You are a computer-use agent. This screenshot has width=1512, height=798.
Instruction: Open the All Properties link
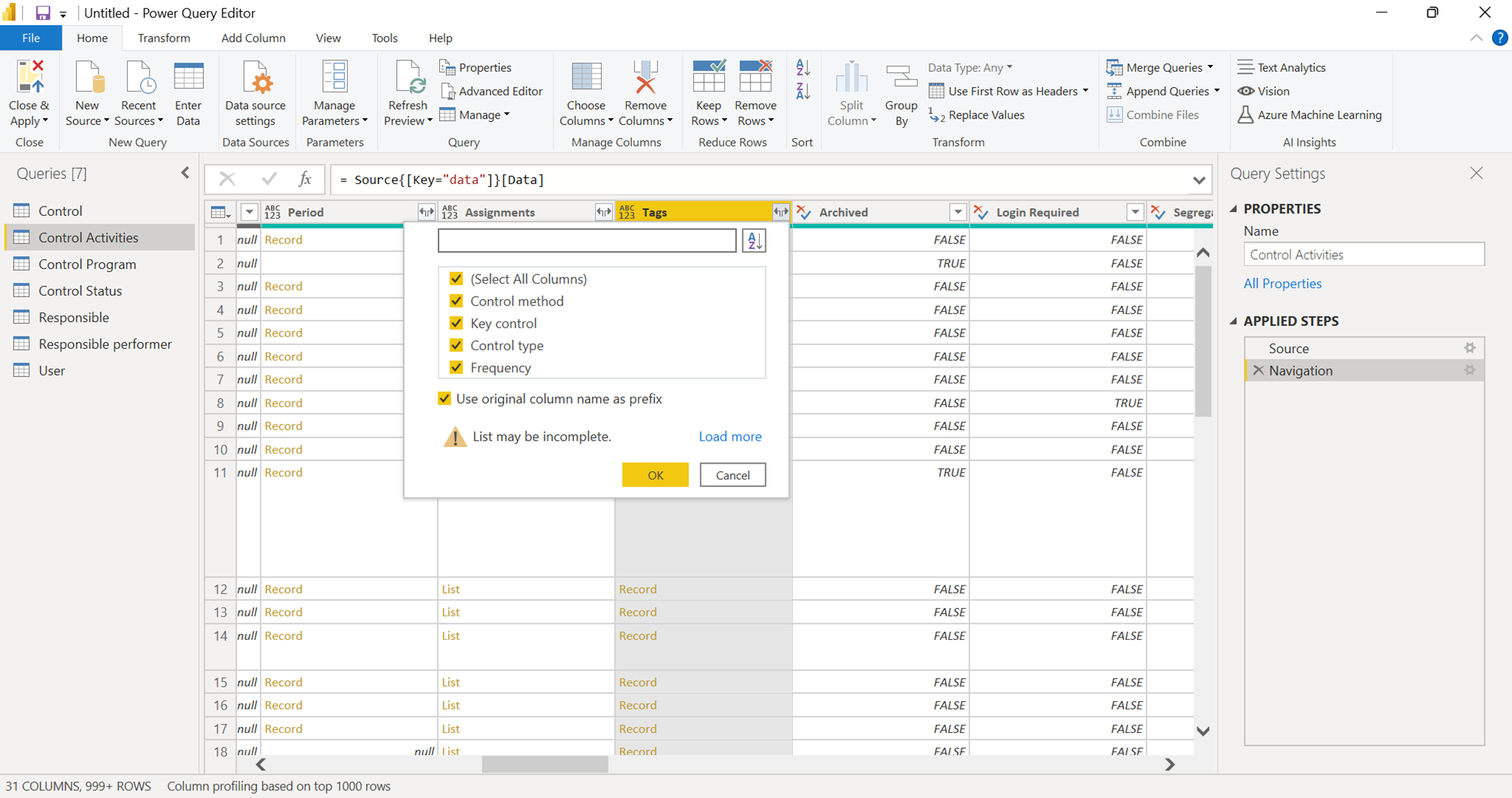point(1283,284)
